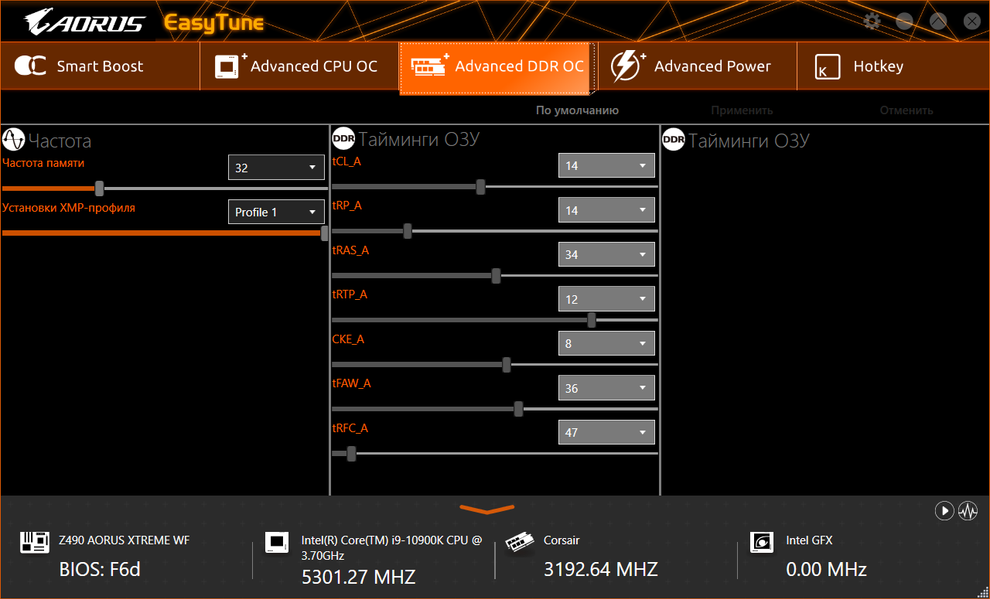Click the По умолчанию button
Screen dimensions: 990x599
point(577,110)
